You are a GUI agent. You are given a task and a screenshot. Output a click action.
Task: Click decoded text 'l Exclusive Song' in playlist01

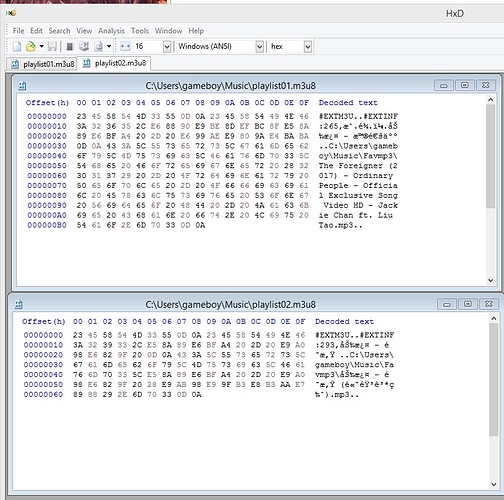[x=358, y=196]
